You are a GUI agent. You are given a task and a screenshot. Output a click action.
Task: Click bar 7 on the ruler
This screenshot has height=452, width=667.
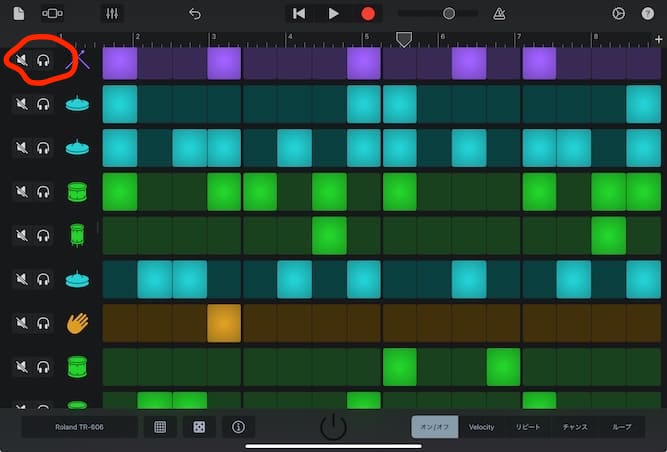[519, 37]
